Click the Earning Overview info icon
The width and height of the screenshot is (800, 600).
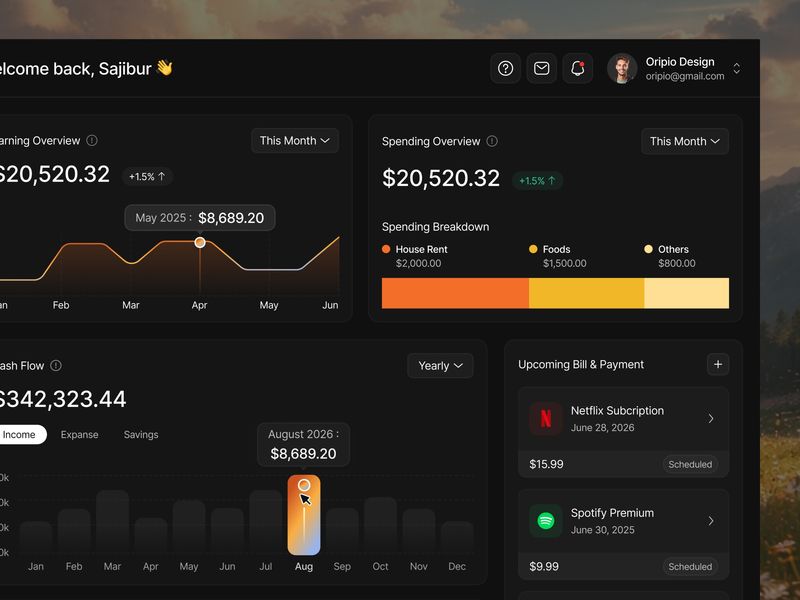[x=94, y=141]
